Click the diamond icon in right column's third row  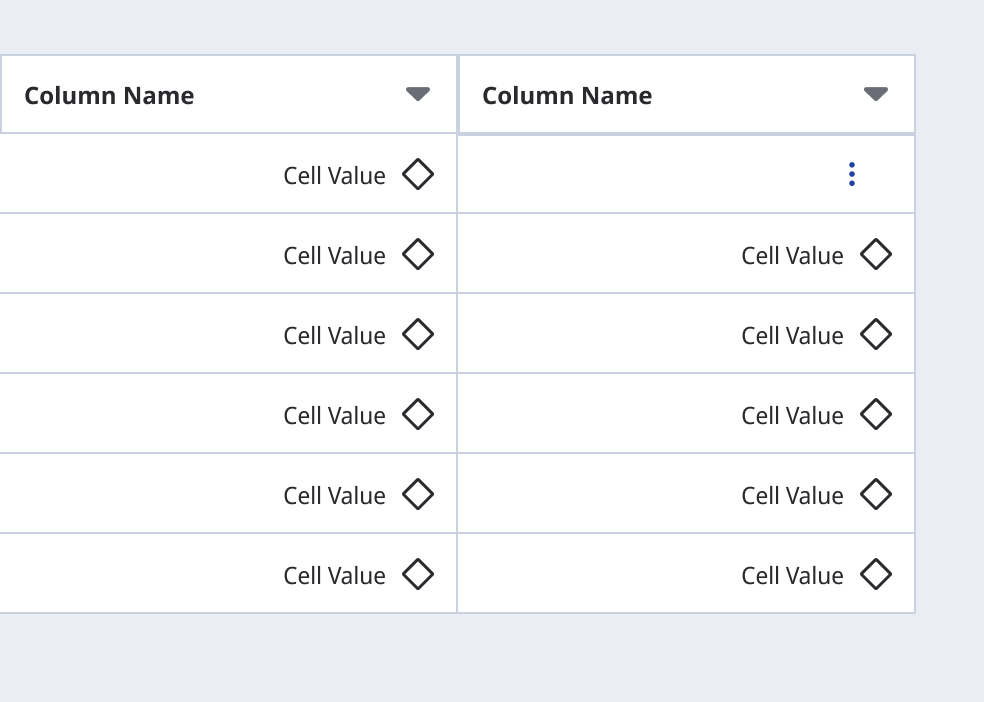875,335
